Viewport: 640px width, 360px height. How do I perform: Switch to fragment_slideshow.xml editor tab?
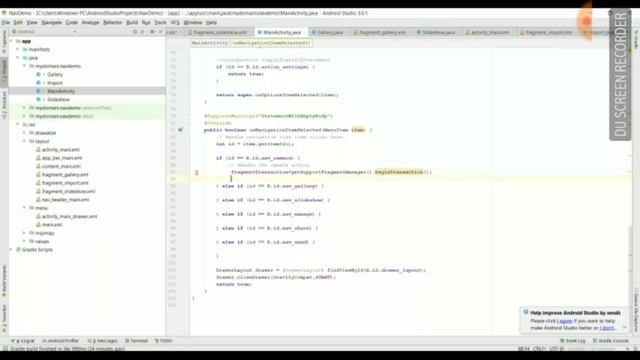click(x=220, y=32)
